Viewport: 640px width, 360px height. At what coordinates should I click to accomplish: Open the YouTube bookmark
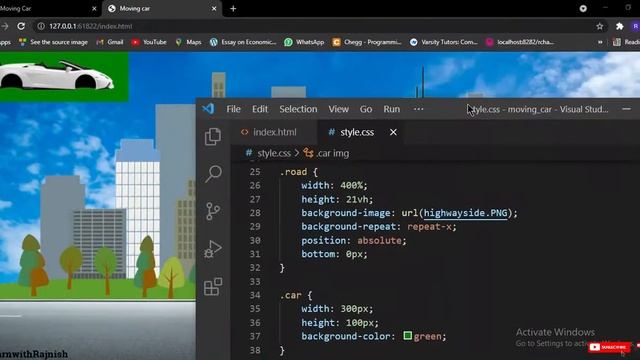[149, 42]
